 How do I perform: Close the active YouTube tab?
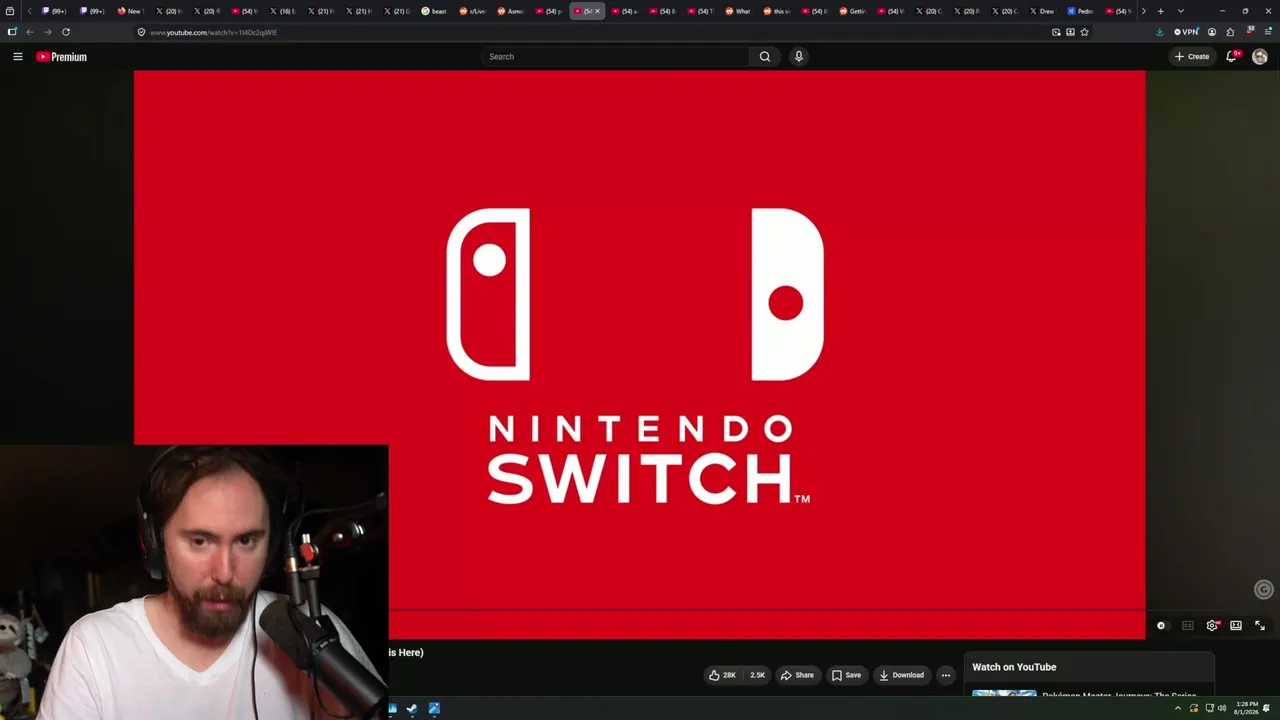pyautogui.click(x=598, y=11)
